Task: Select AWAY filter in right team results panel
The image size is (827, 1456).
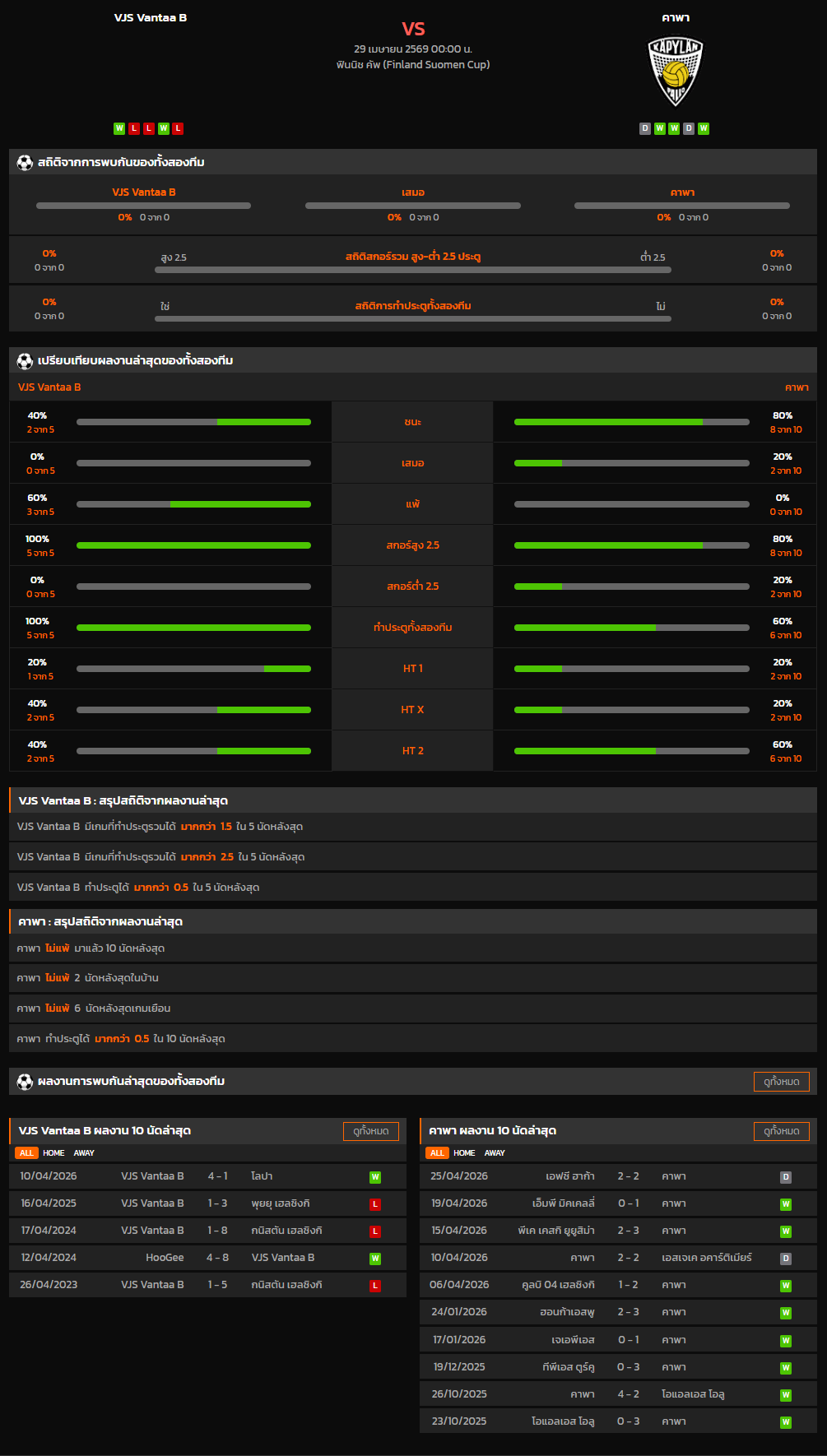Action: pyautogui.click(x=495, y=1153)
